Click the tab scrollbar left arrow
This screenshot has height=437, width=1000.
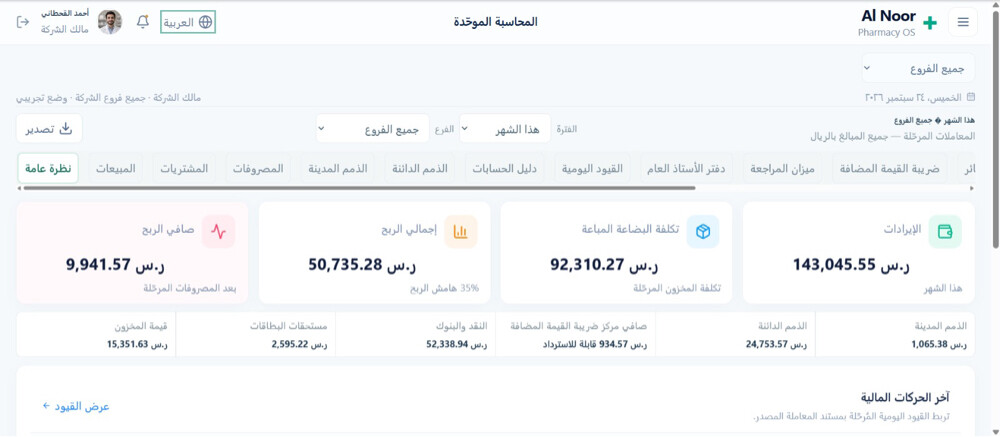[x=20, y=188]
